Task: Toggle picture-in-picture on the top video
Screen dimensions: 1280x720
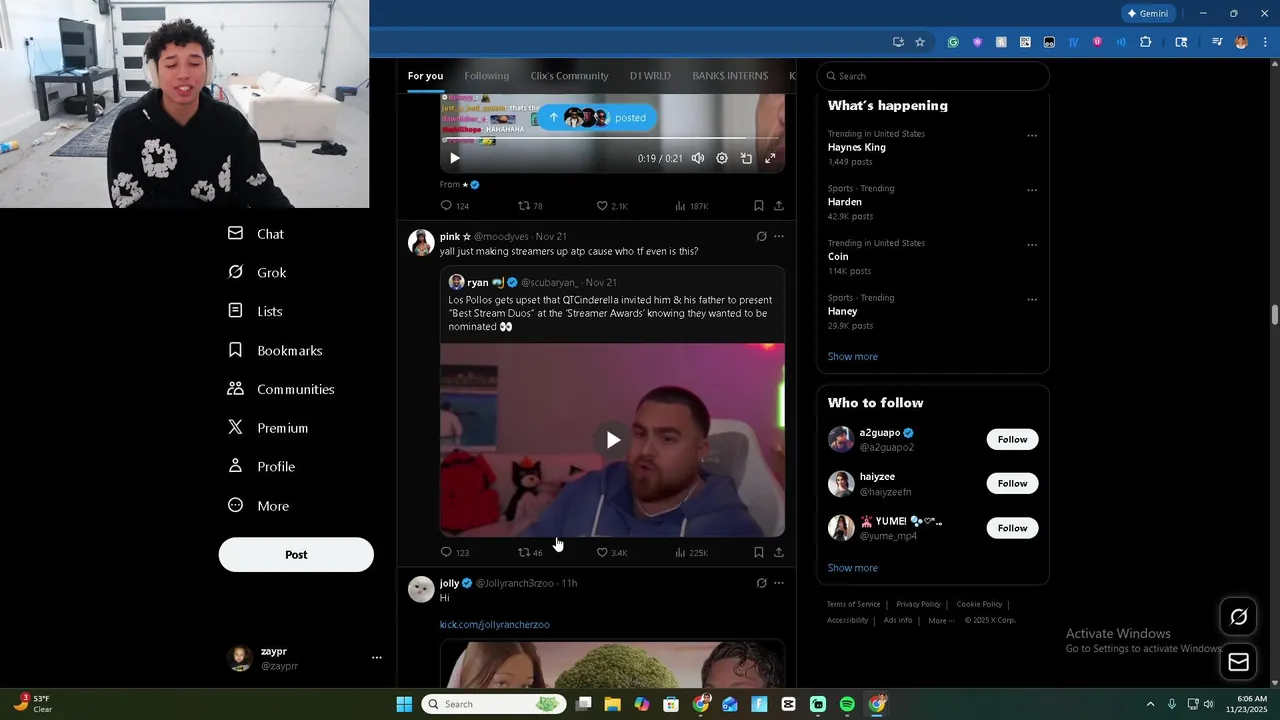Action: point(746,158)
